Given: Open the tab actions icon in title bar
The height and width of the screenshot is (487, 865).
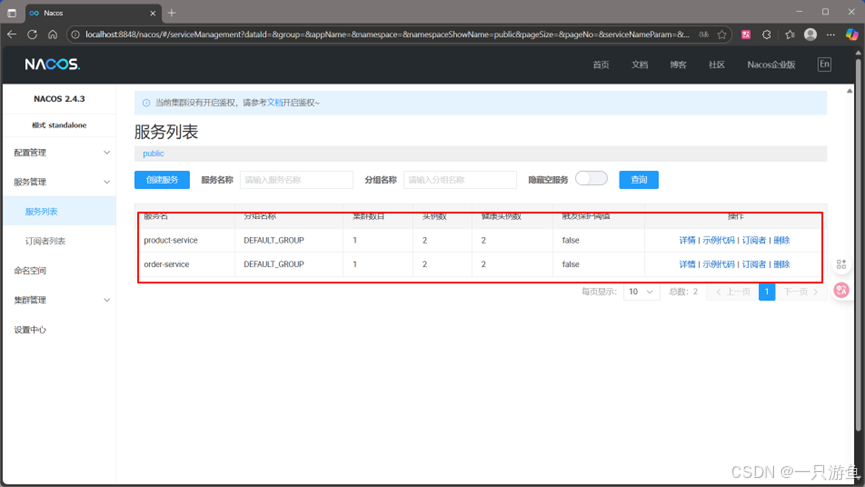Looking at the screenshot, I should 12,13.
